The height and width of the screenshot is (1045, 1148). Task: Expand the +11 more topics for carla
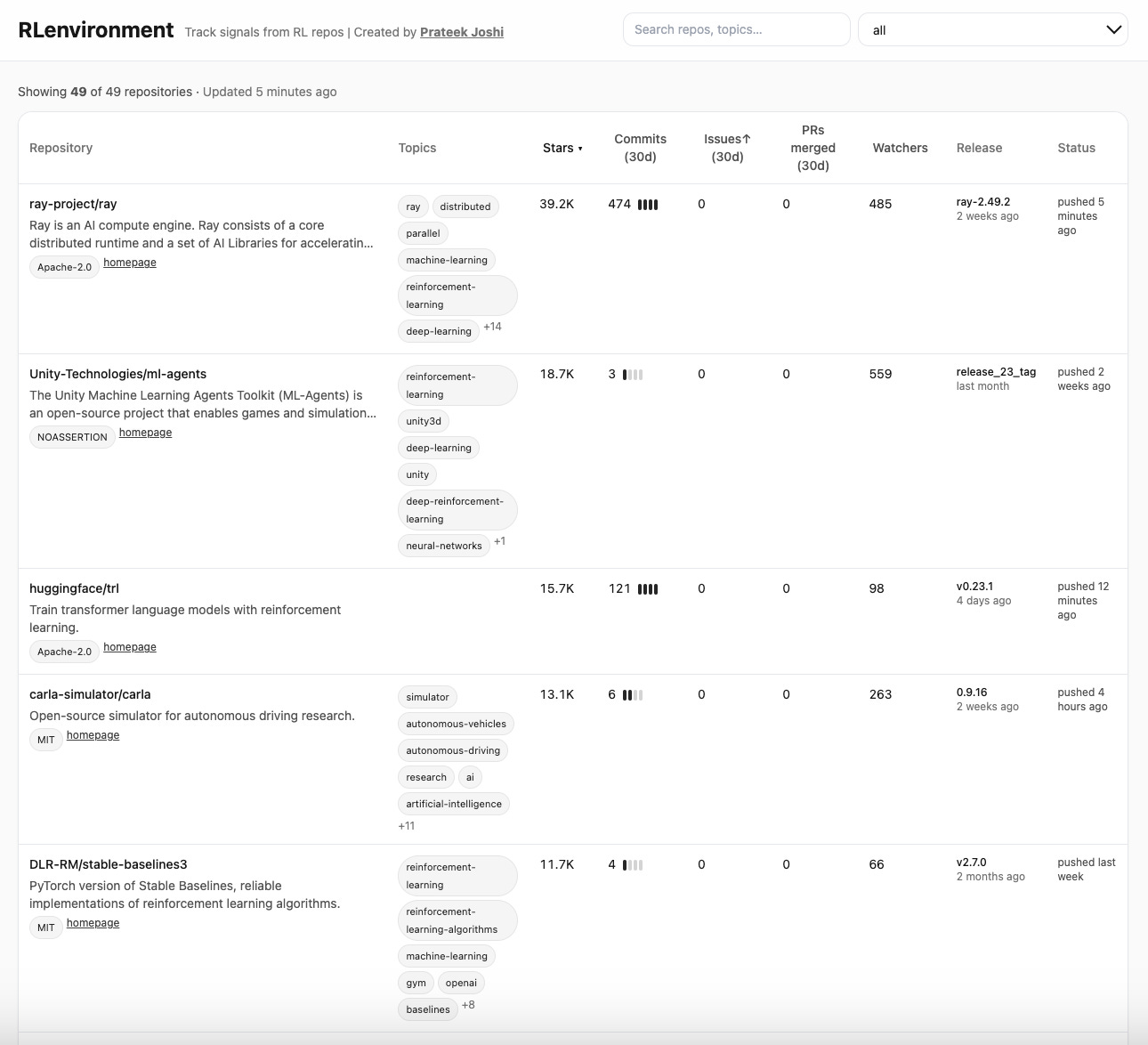407,826
